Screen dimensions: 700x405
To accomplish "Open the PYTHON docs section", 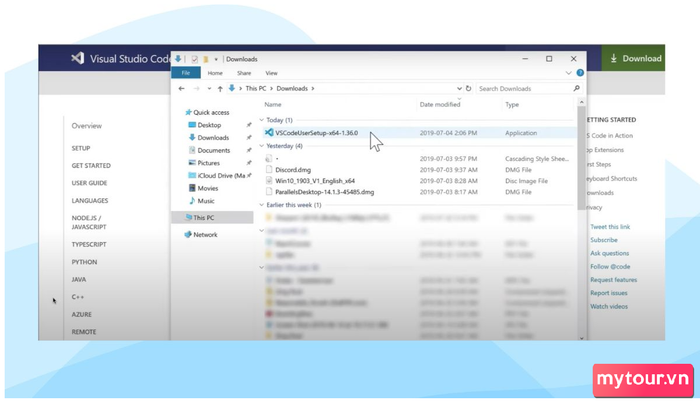I will 84,262.
